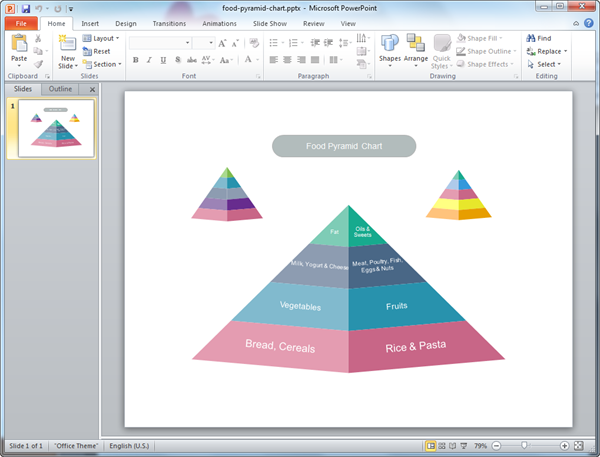Select Normal view in status bar
Image resolution: width=600 pixels, height=457 pixels.
click(x=430, y=446)
